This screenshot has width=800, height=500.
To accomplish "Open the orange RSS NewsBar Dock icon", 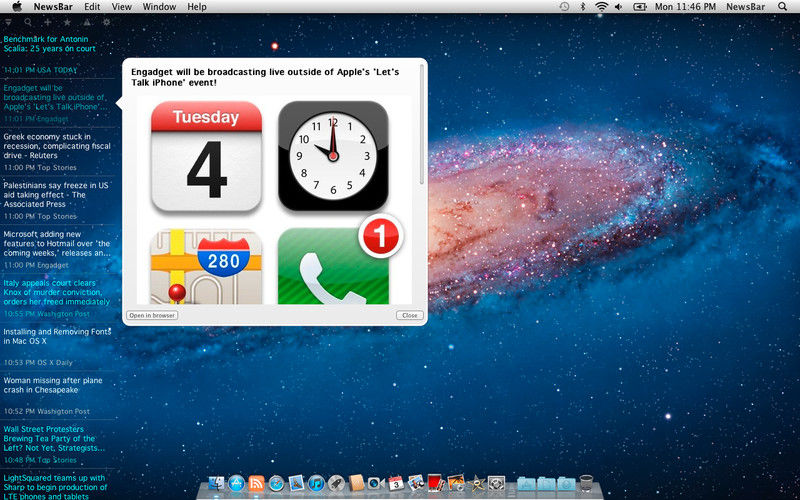I will point(256,483).
